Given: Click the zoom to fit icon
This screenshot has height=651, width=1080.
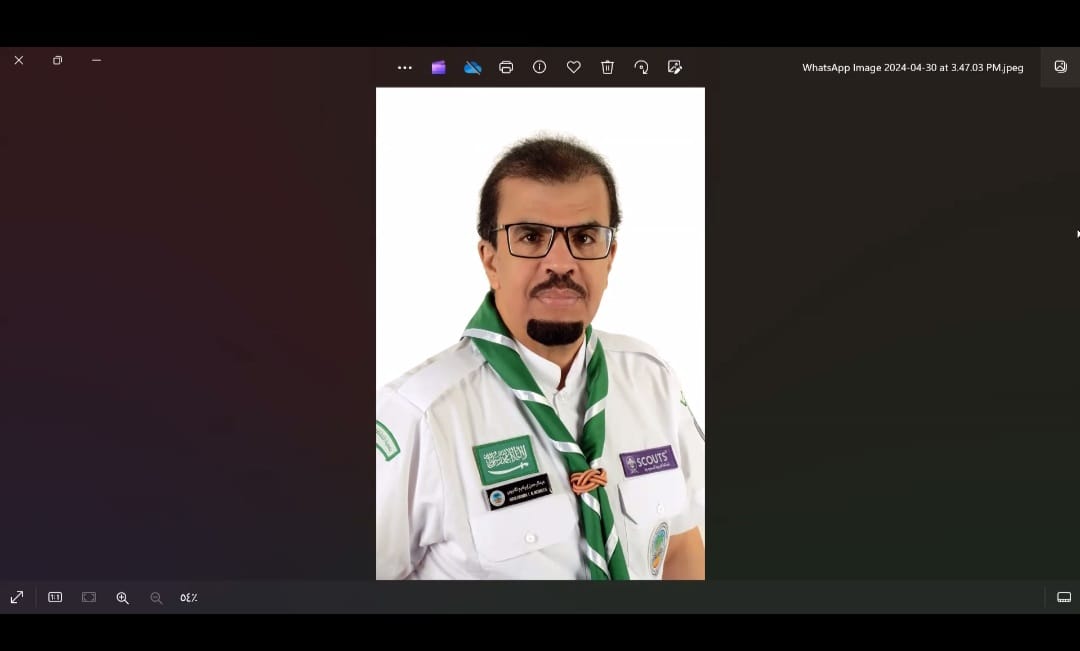Looking at the screenshot, I should pyautogui.click(x=89, y=597).
